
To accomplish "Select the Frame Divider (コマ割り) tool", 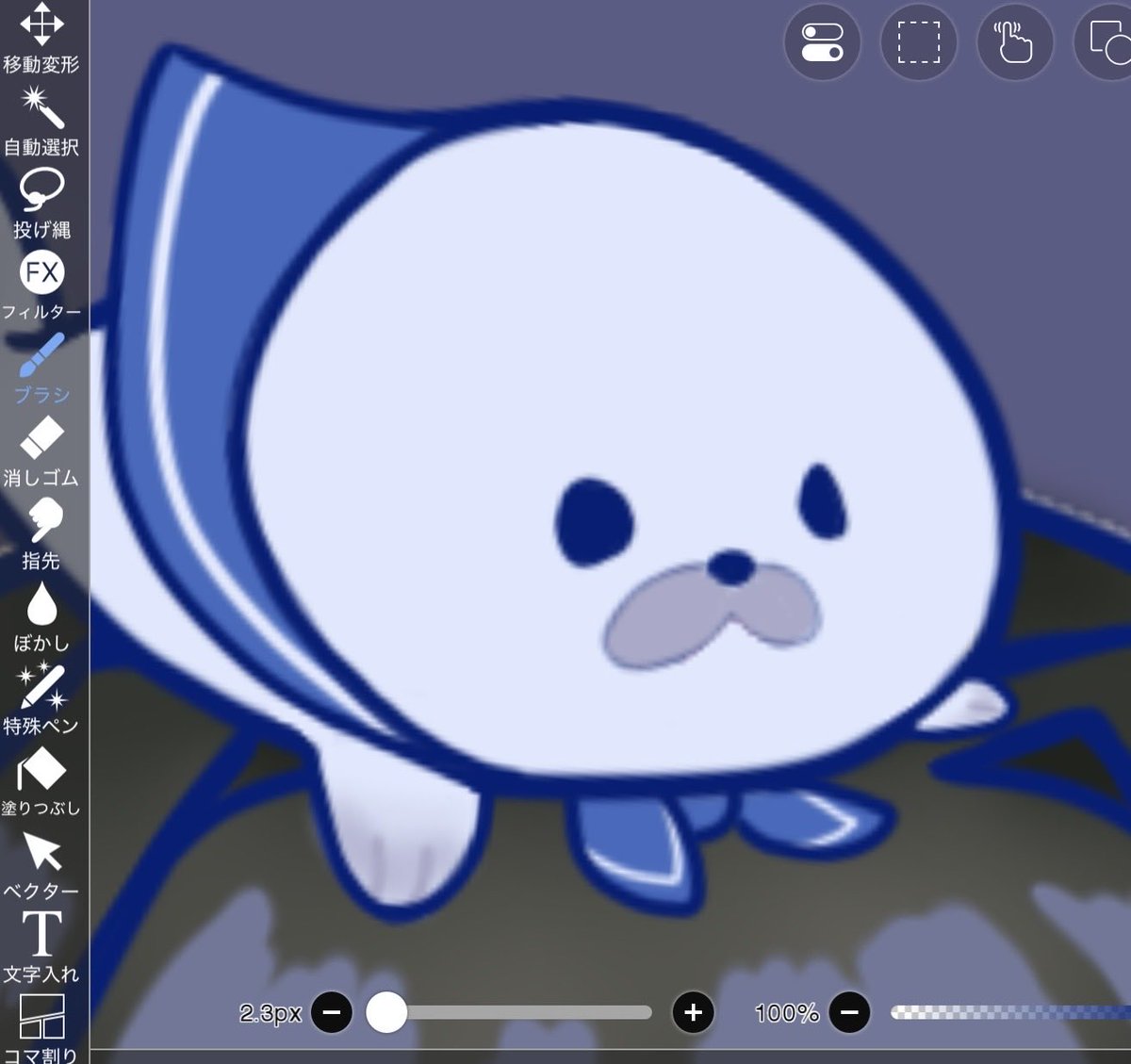I will tap(41, 1027).
